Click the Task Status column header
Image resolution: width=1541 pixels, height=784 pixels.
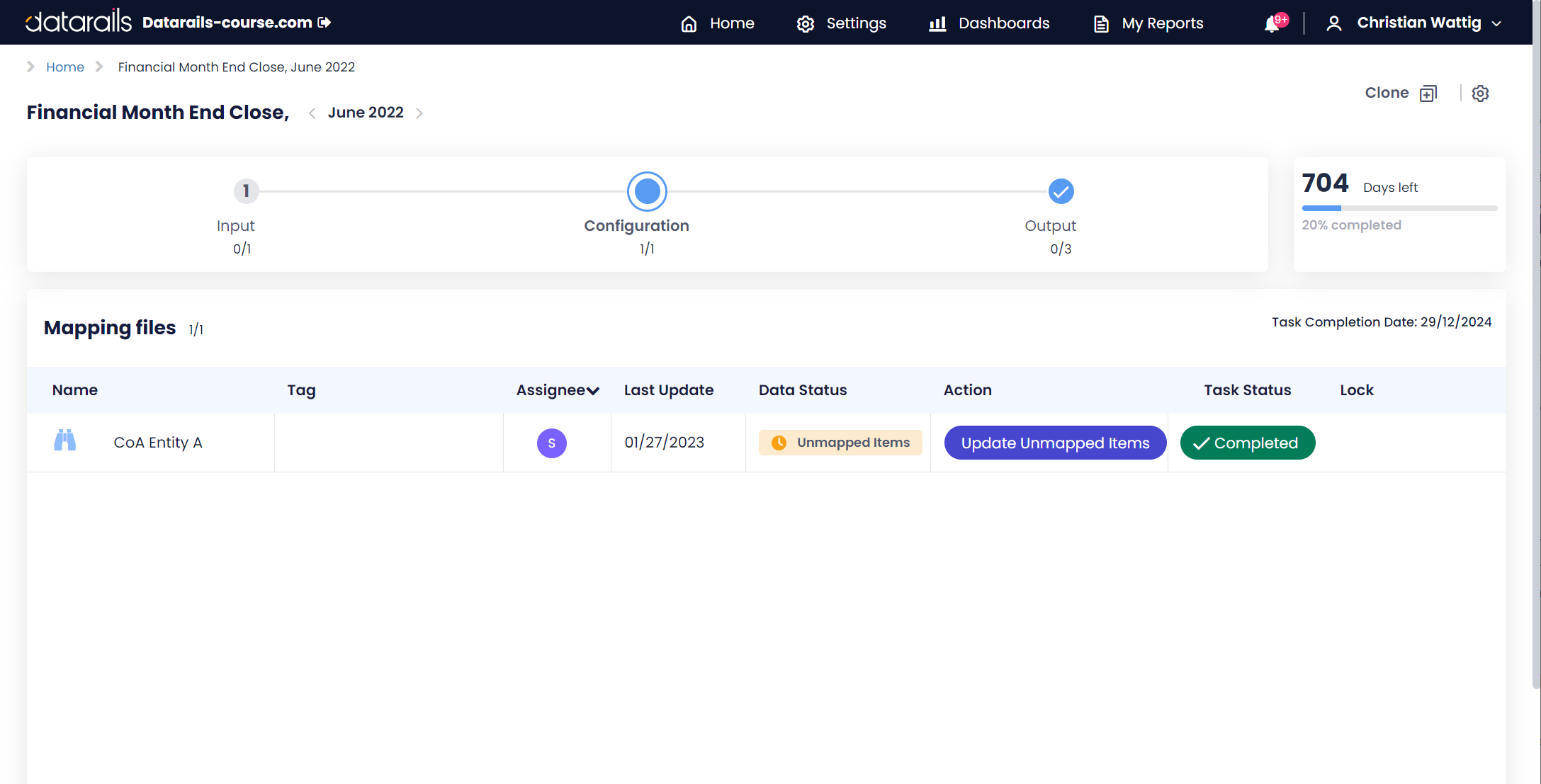pyautogui.click(x=1247, y=390)
